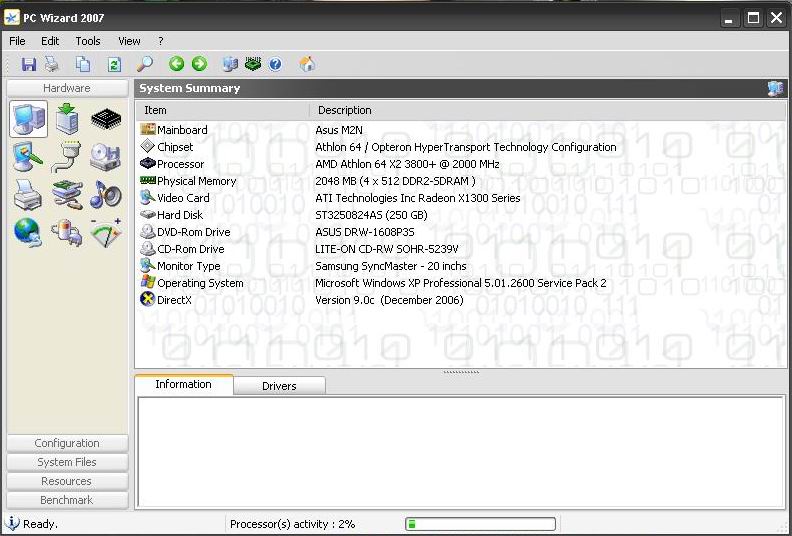
Task: Select the CD-Rom Drive row
Action: (461, 249)
